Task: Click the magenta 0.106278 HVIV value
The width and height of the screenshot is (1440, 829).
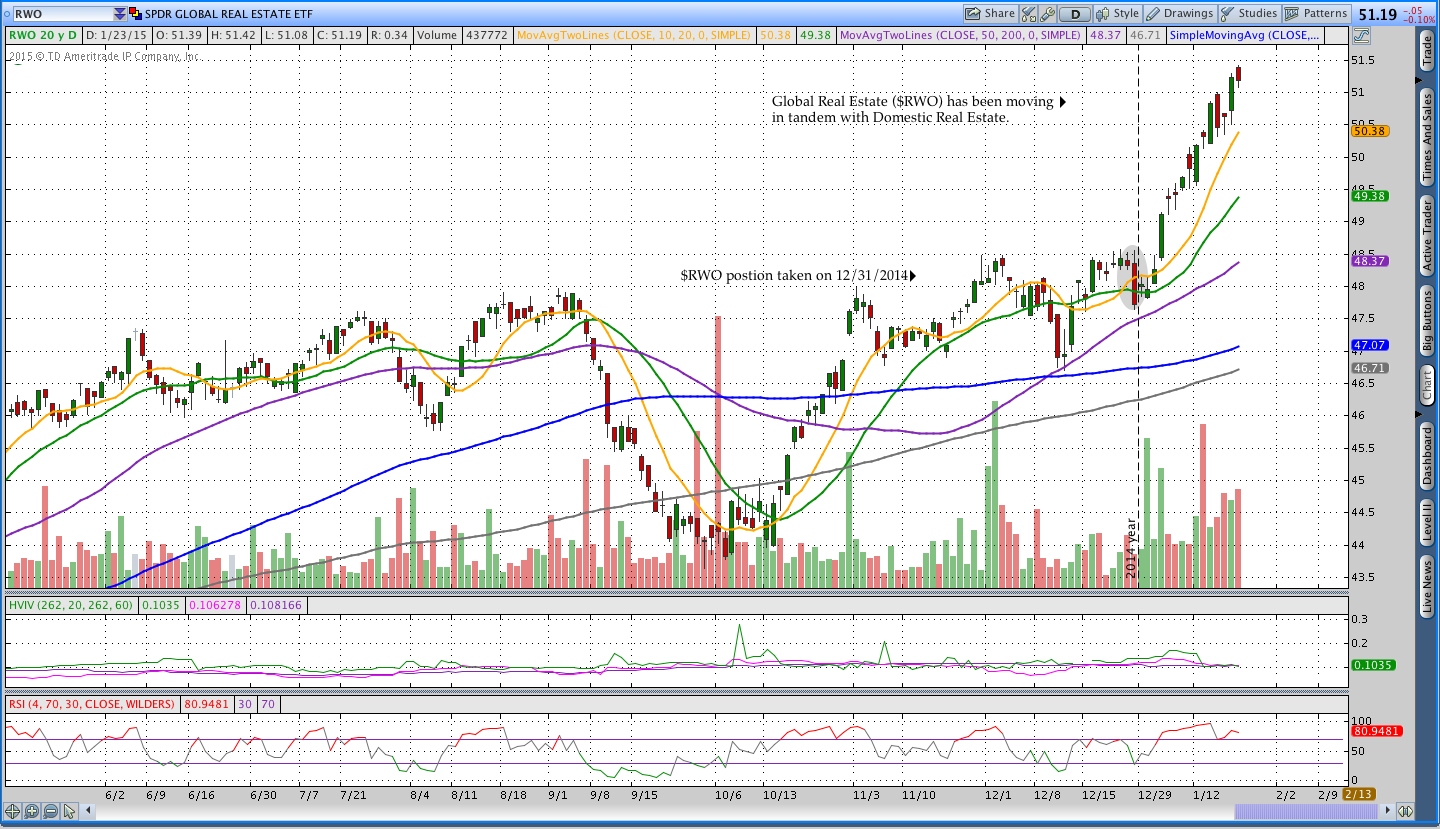Action: click(216, 605)
